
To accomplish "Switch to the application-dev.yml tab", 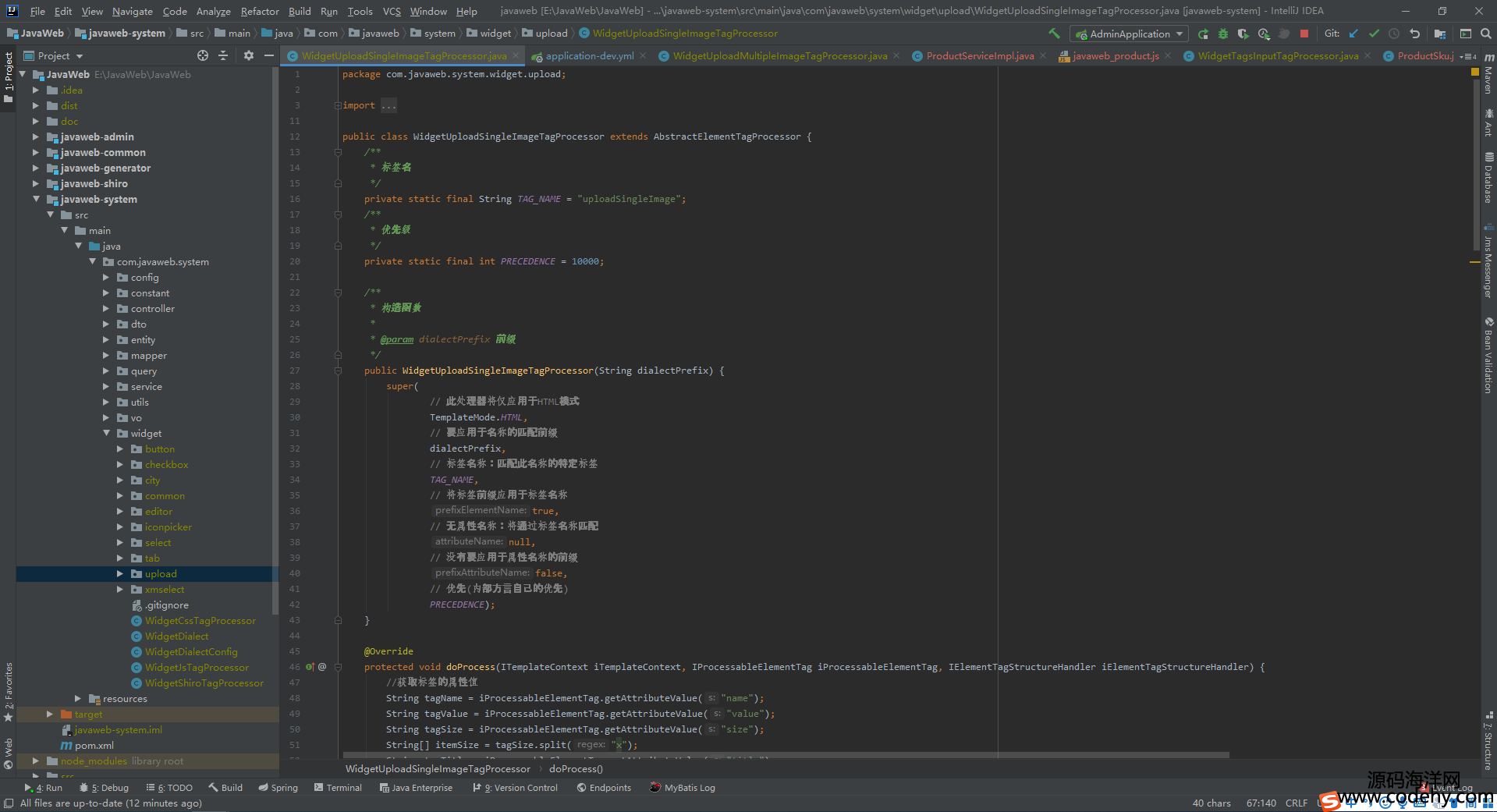I will [x=589, y=55].
